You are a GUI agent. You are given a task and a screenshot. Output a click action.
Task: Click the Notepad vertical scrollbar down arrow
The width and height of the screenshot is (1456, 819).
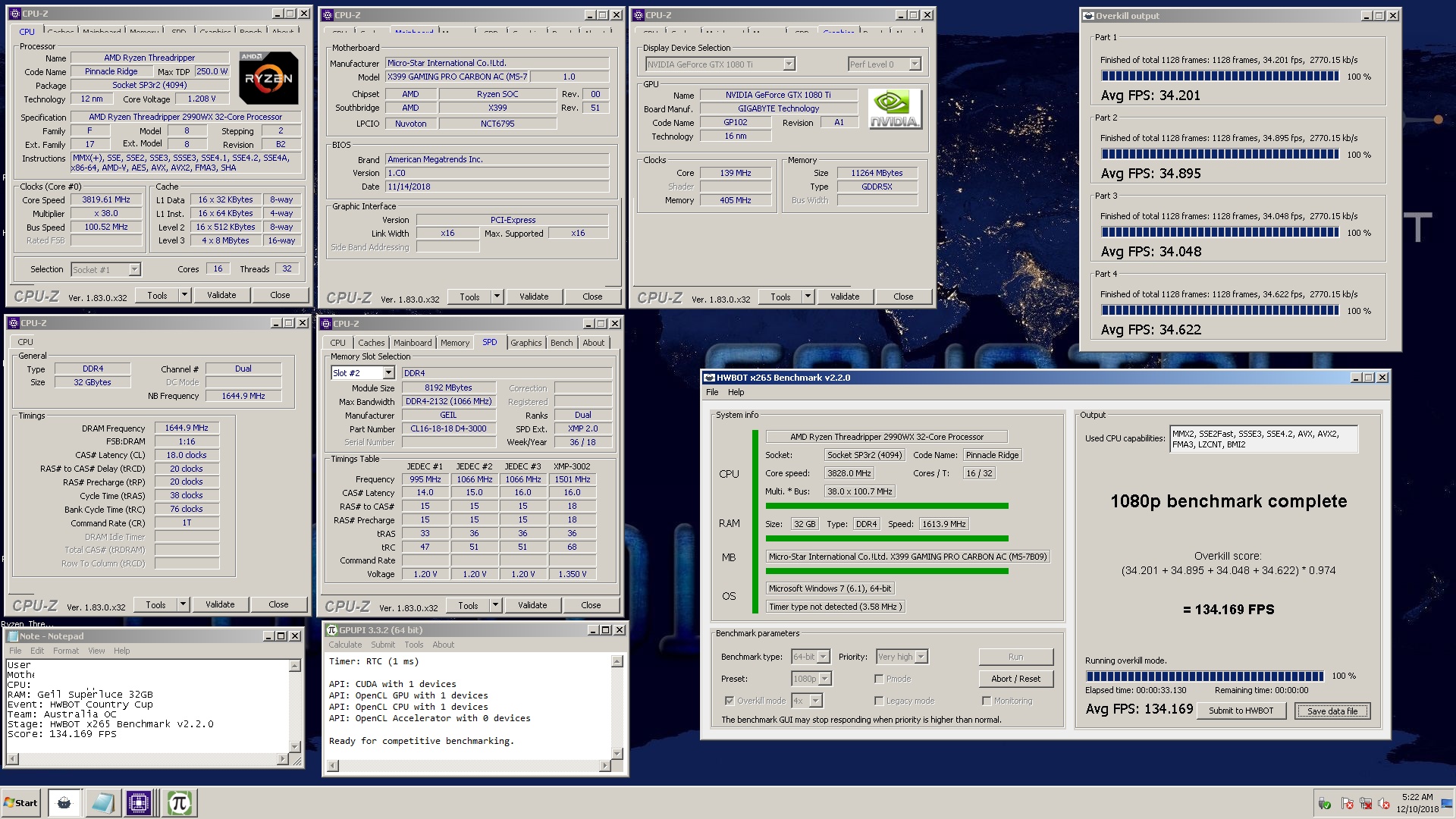click(294, 747)
